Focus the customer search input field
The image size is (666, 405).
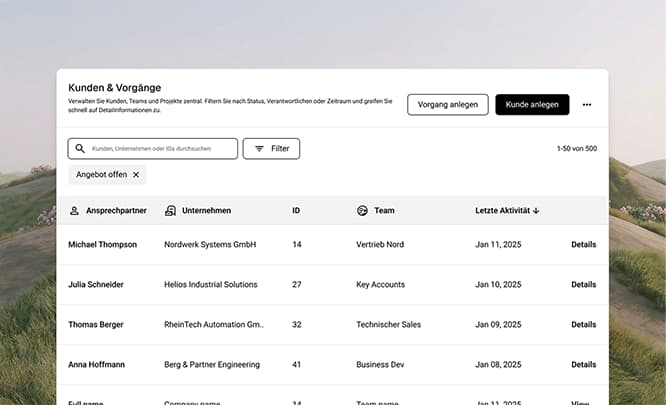pos(160,149)
